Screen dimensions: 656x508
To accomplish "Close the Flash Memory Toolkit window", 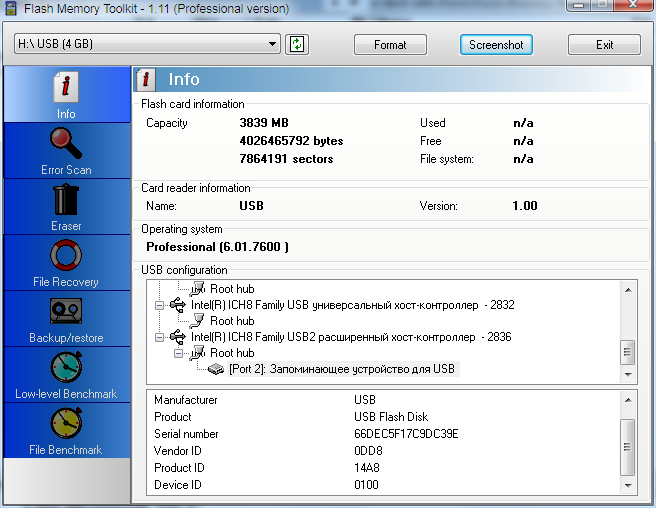I will pos(633,5).
